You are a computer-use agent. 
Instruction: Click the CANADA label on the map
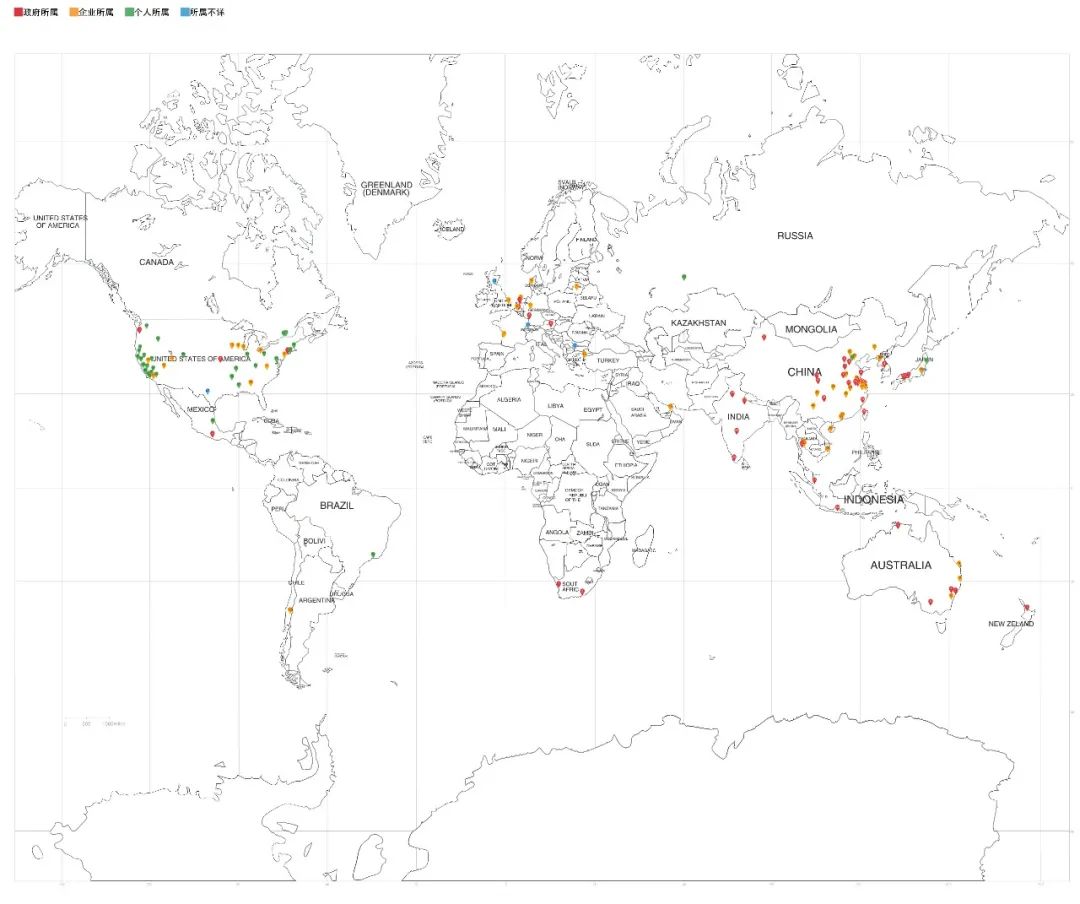point(156,262)
